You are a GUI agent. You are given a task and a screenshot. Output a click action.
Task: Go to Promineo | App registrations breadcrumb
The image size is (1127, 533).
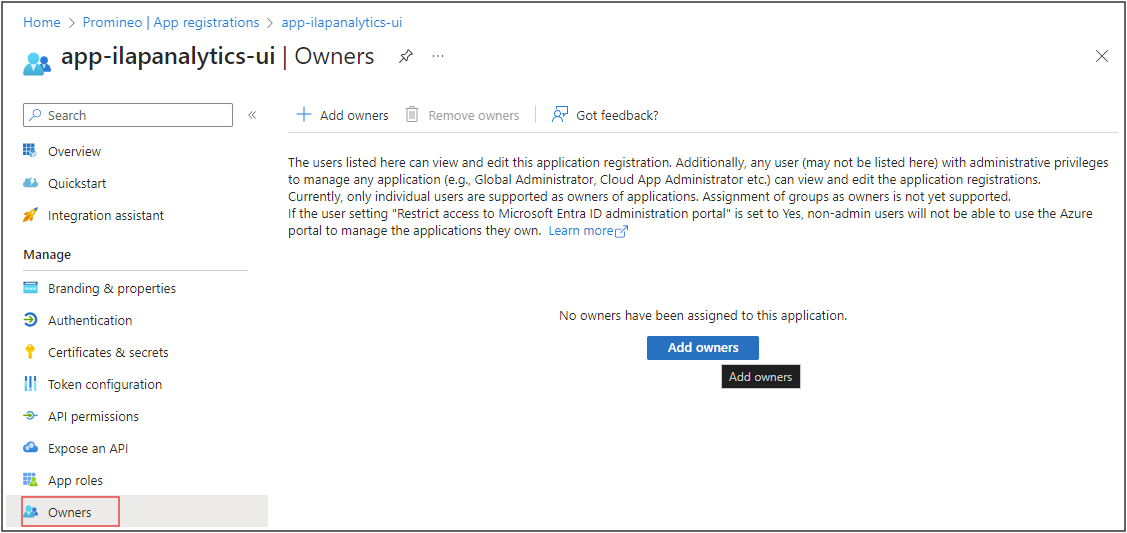(x=171, y=22)
